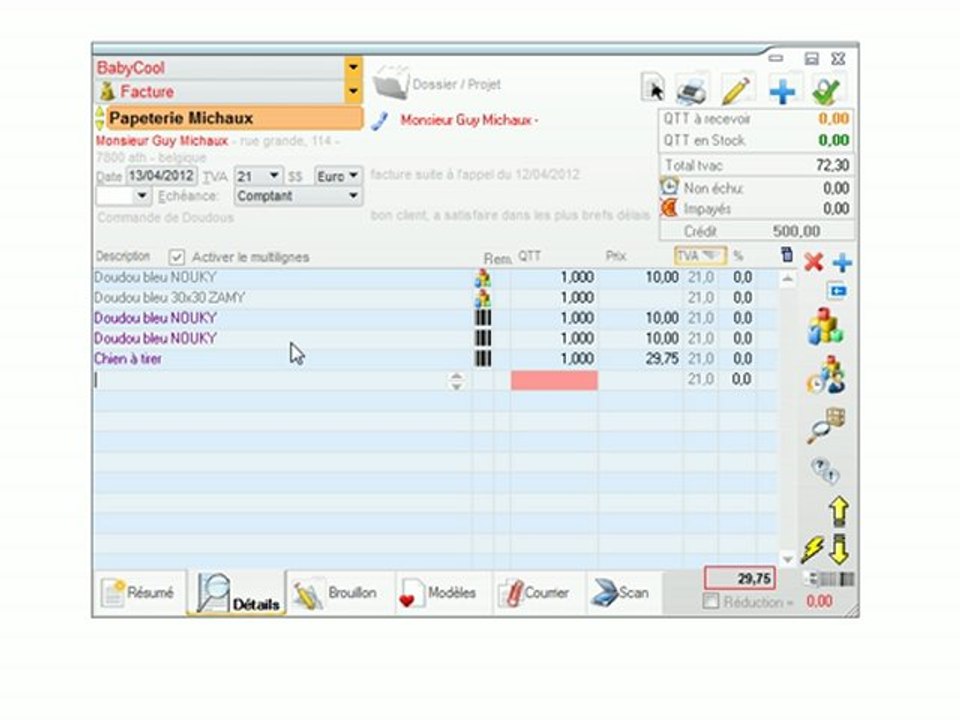Open the Euro currency dropdown
Screen dimensions: 960x720
[353, 176]
